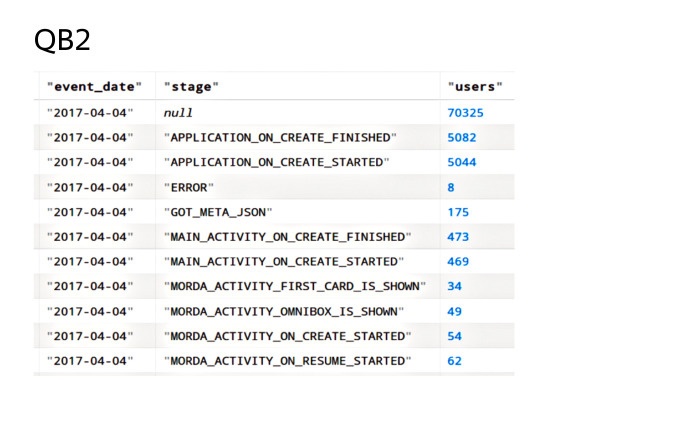Select the "ERROR" stage cell
699x437 pixels.
tap(189, 187)
